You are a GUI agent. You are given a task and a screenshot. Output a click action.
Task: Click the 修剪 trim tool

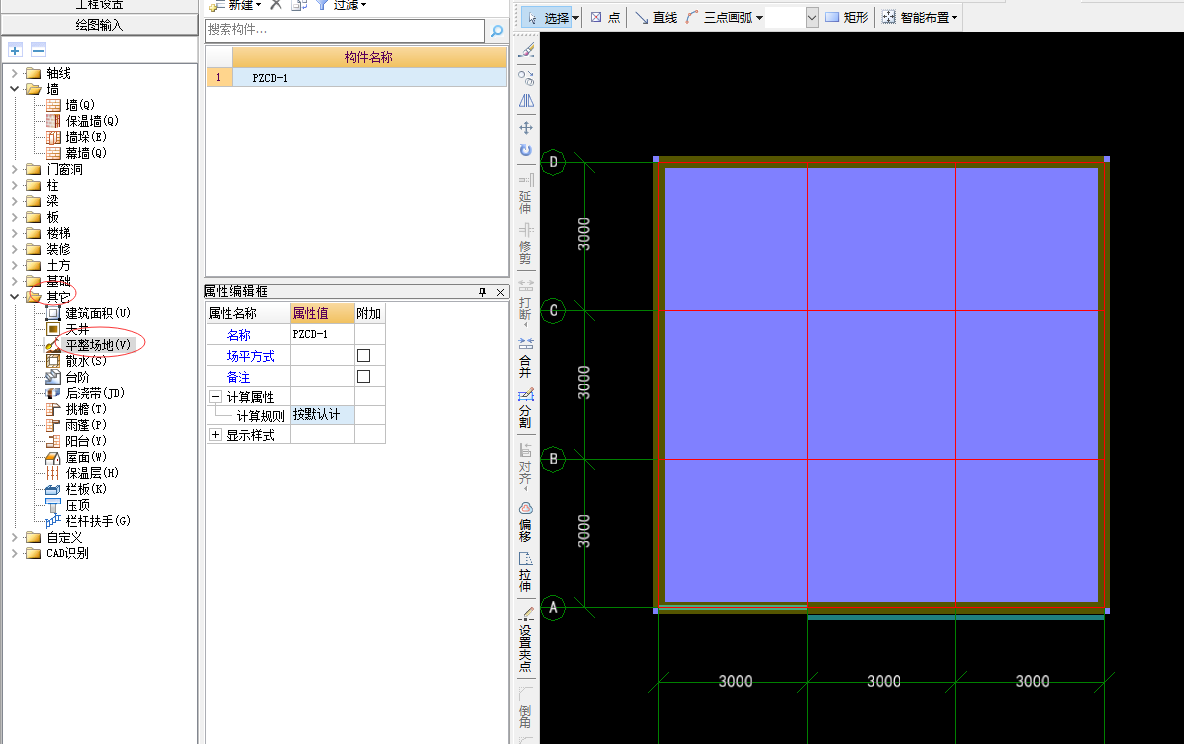[x=526, y=243]
